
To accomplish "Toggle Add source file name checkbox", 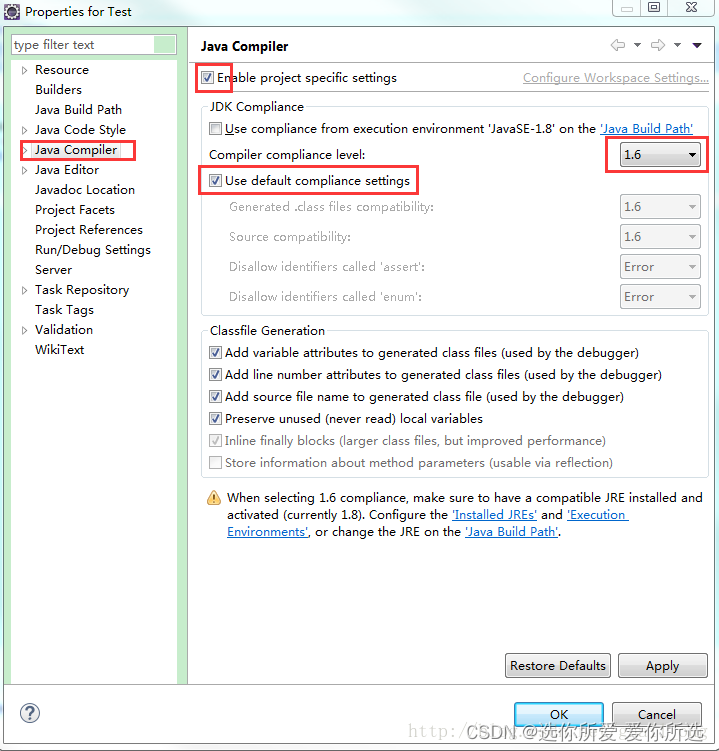I will [x=215, y=397].
